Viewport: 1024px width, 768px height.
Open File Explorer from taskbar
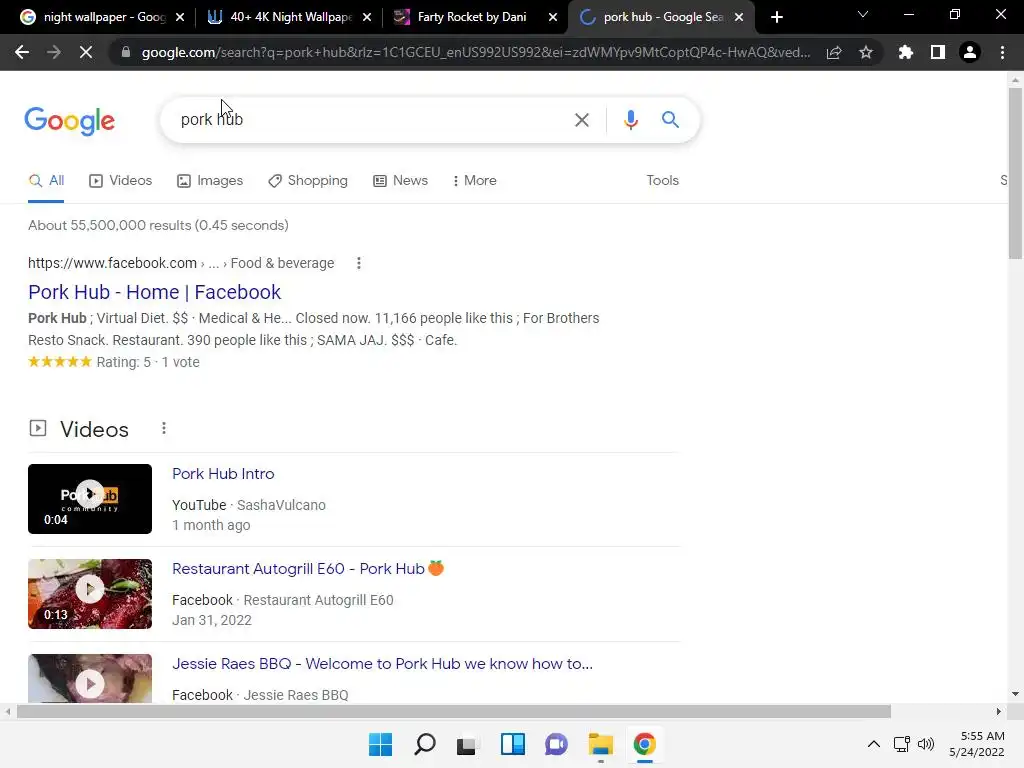(x=600, y=744)
